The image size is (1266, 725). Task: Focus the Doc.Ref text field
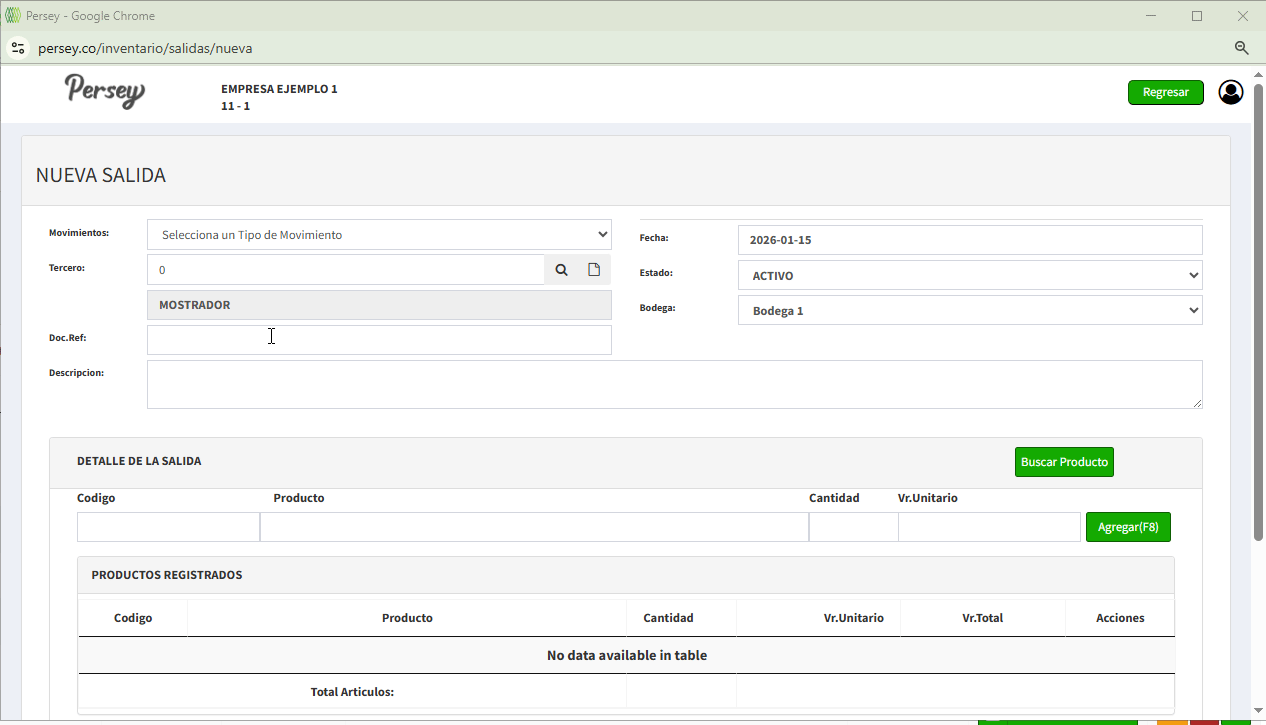tap(379, 340)
